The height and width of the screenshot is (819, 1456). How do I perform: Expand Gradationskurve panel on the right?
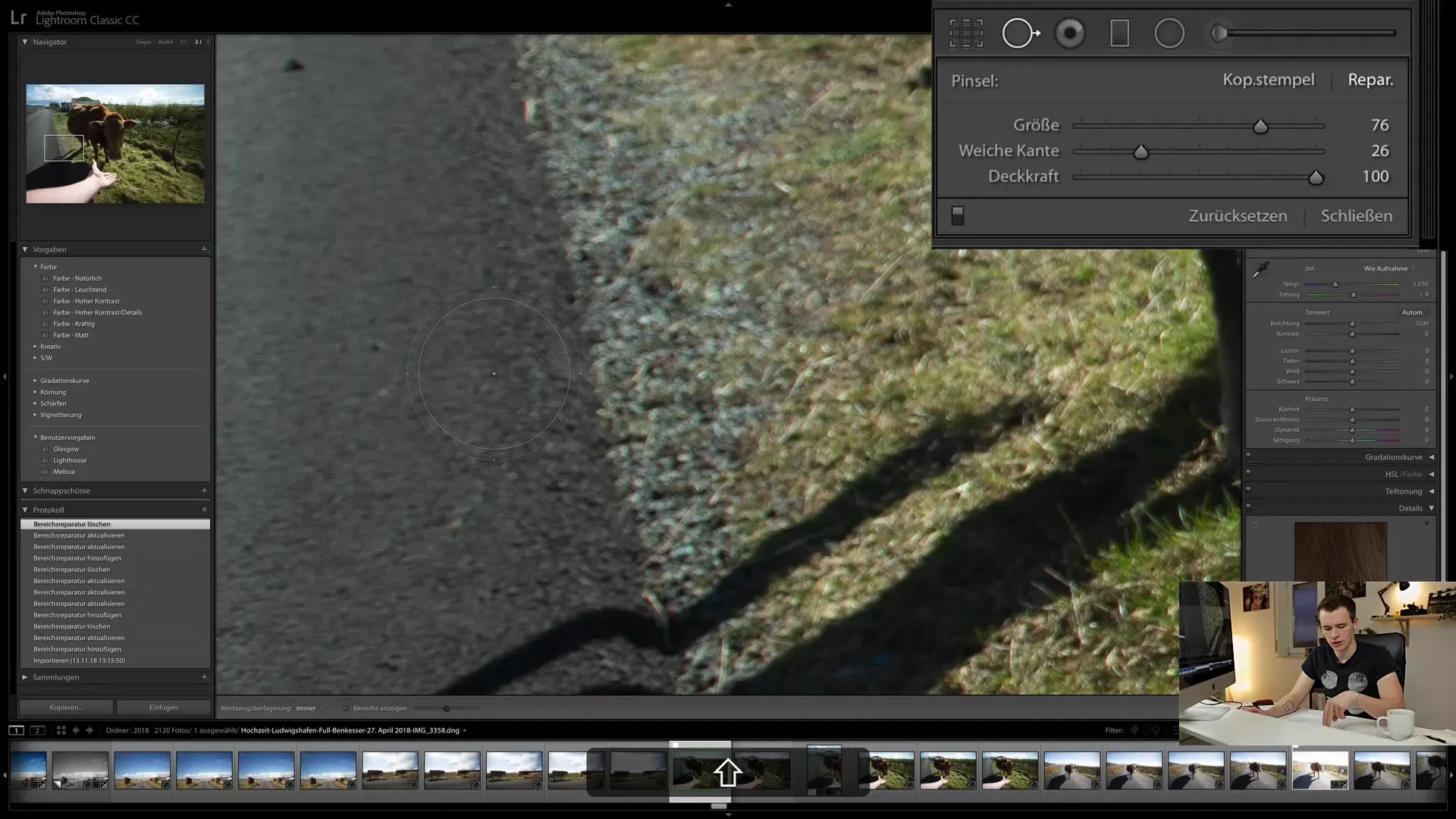click(x=1431, y=457)
